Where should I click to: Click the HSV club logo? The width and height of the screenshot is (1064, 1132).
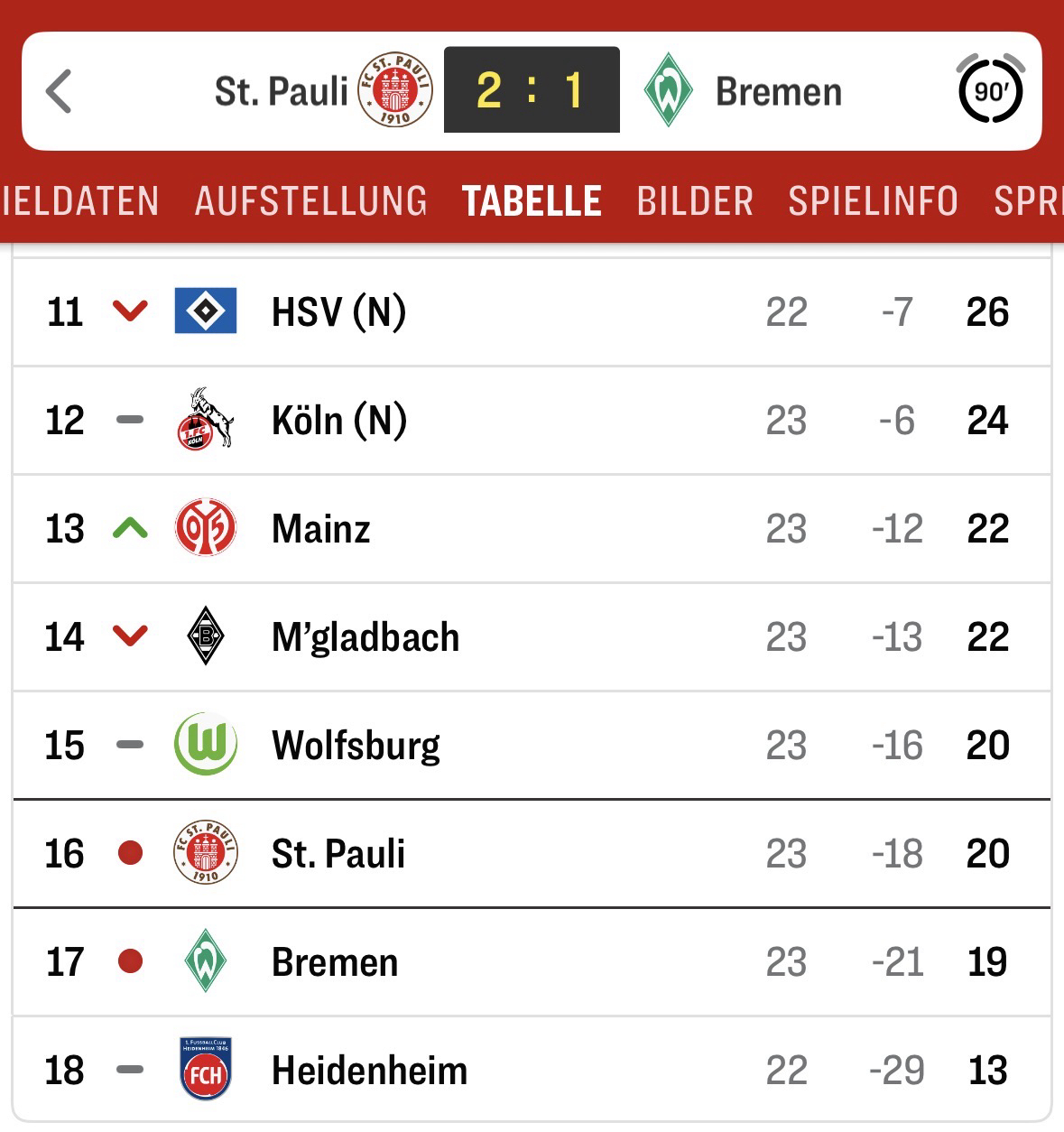point(206,311)
